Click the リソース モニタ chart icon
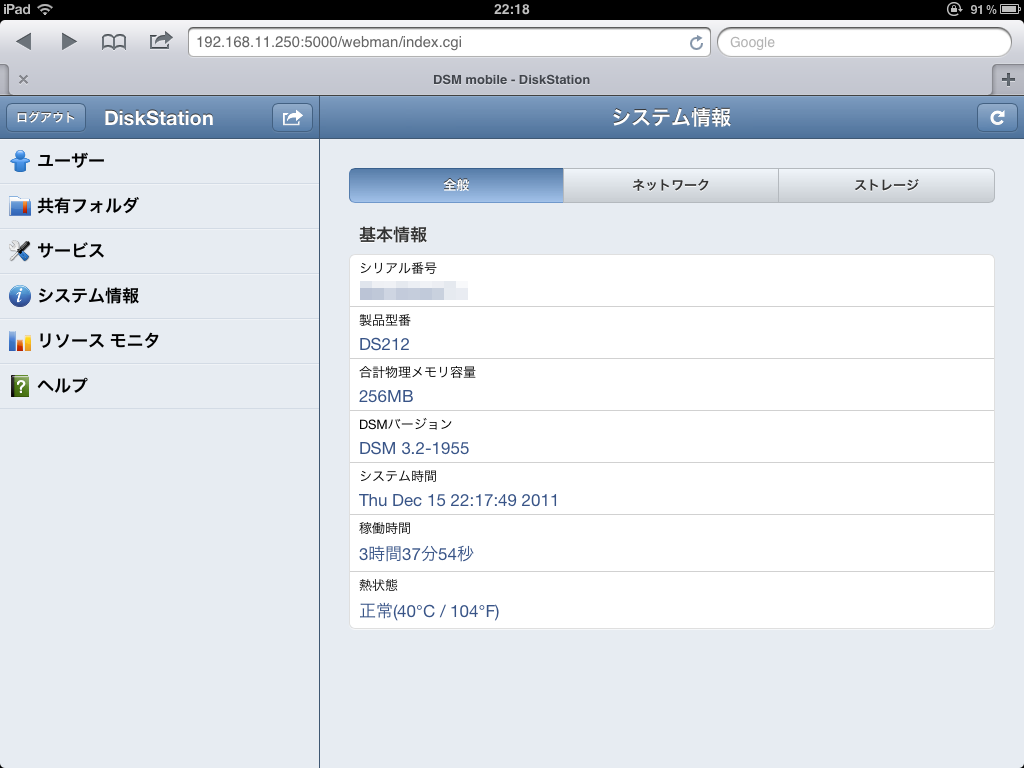 coord(20,341)
